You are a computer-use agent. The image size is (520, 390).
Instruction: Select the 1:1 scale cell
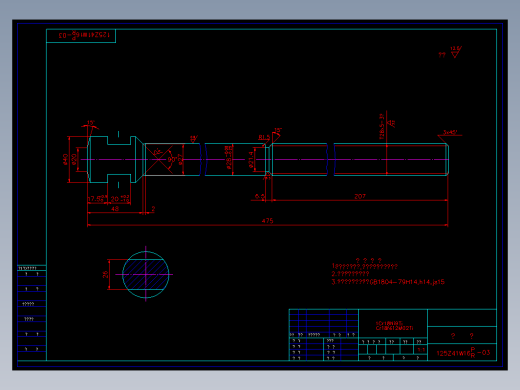click(421, 350)
